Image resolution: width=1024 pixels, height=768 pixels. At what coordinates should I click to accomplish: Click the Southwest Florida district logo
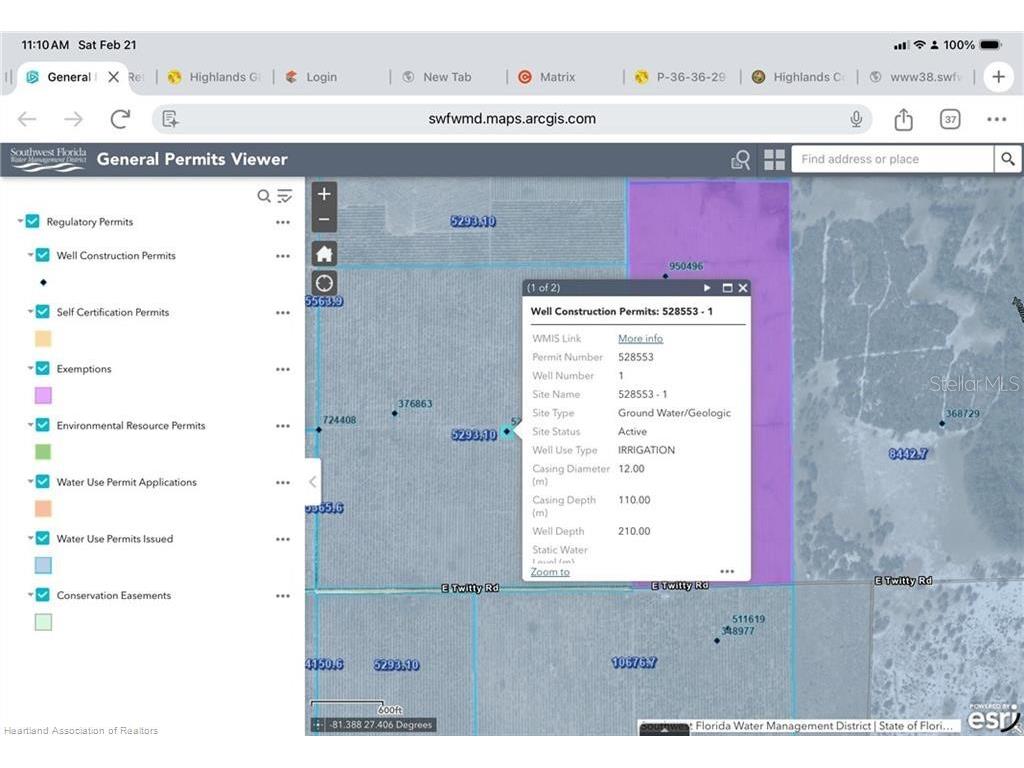point(48,159)
